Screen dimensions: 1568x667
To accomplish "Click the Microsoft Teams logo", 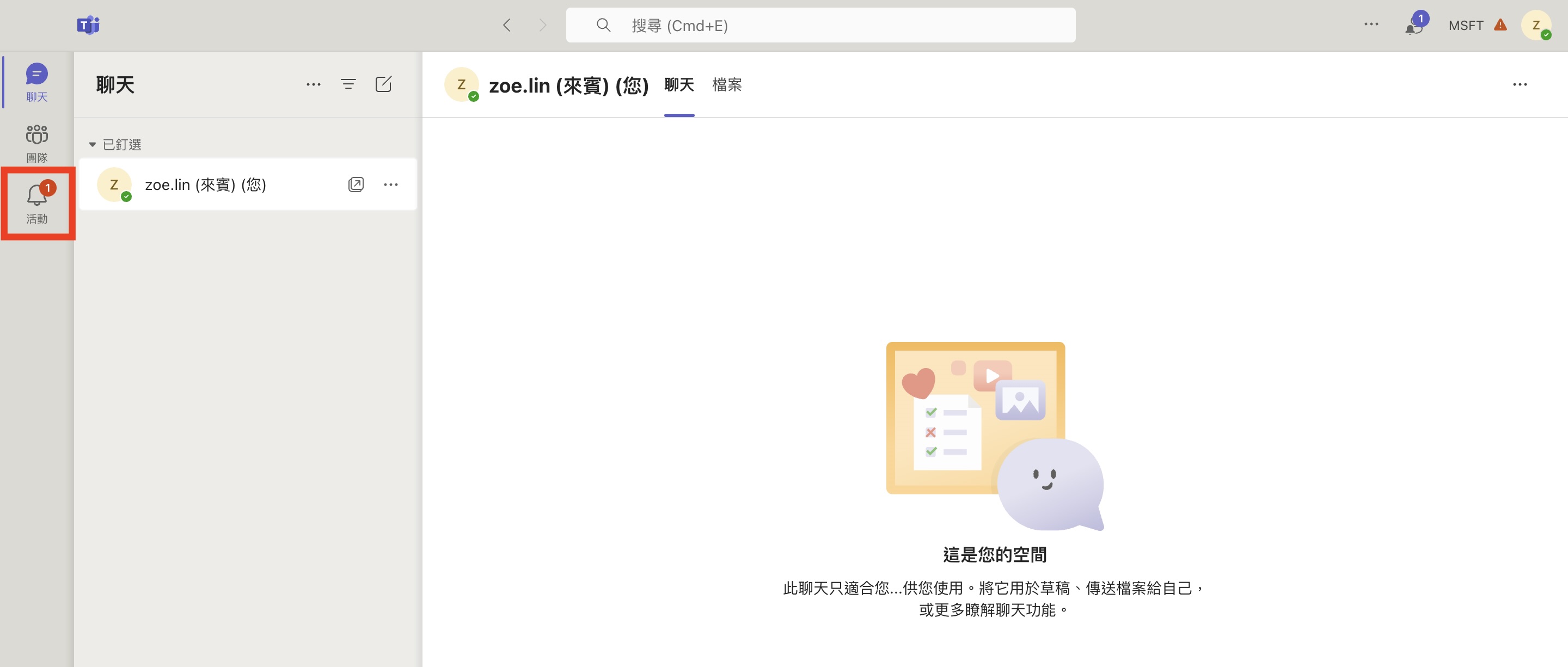I will pyautogui.click(x=88, y=25).
